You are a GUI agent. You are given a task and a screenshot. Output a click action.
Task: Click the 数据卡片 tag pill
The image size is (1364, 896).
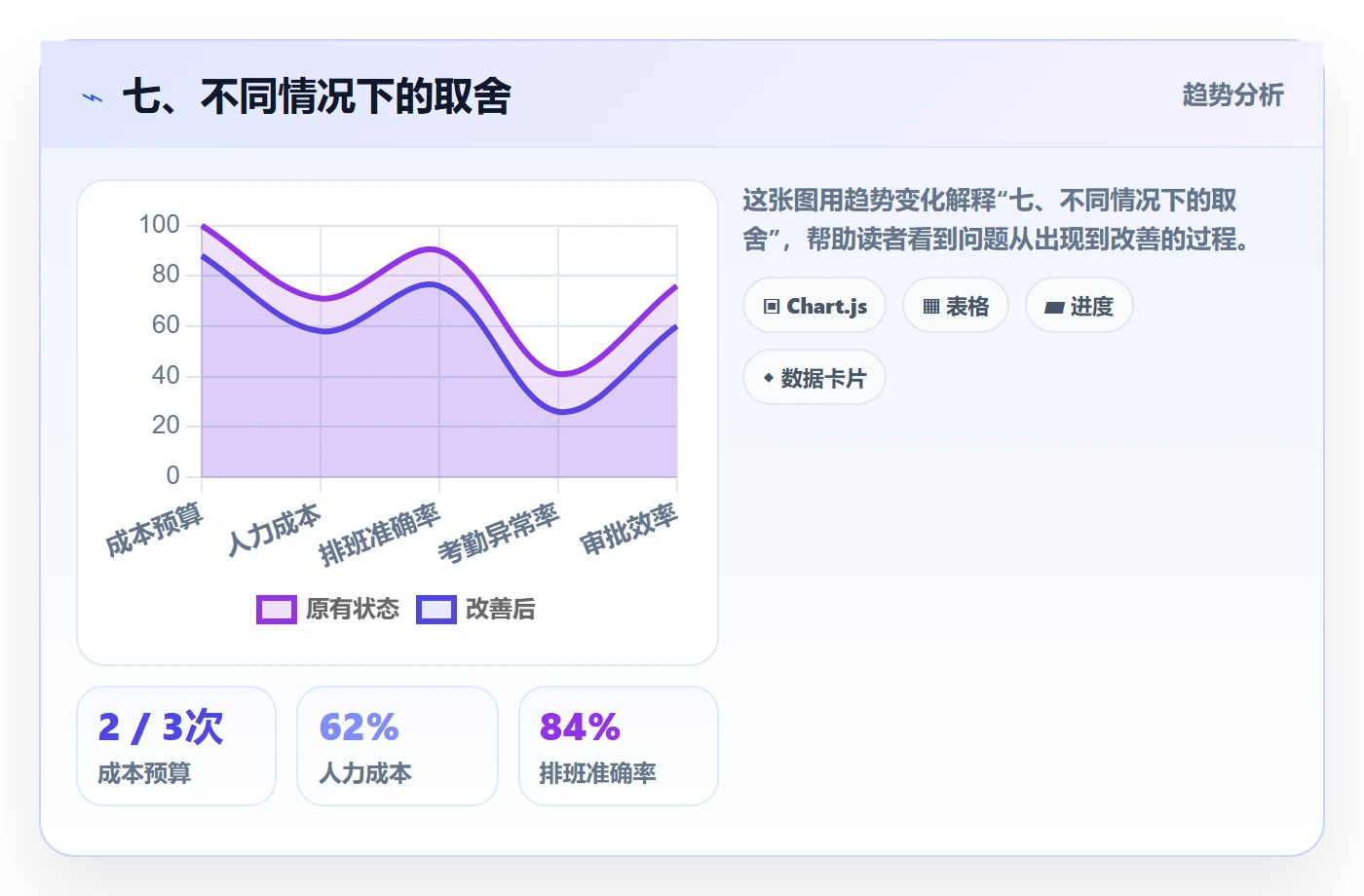point(815,378)
